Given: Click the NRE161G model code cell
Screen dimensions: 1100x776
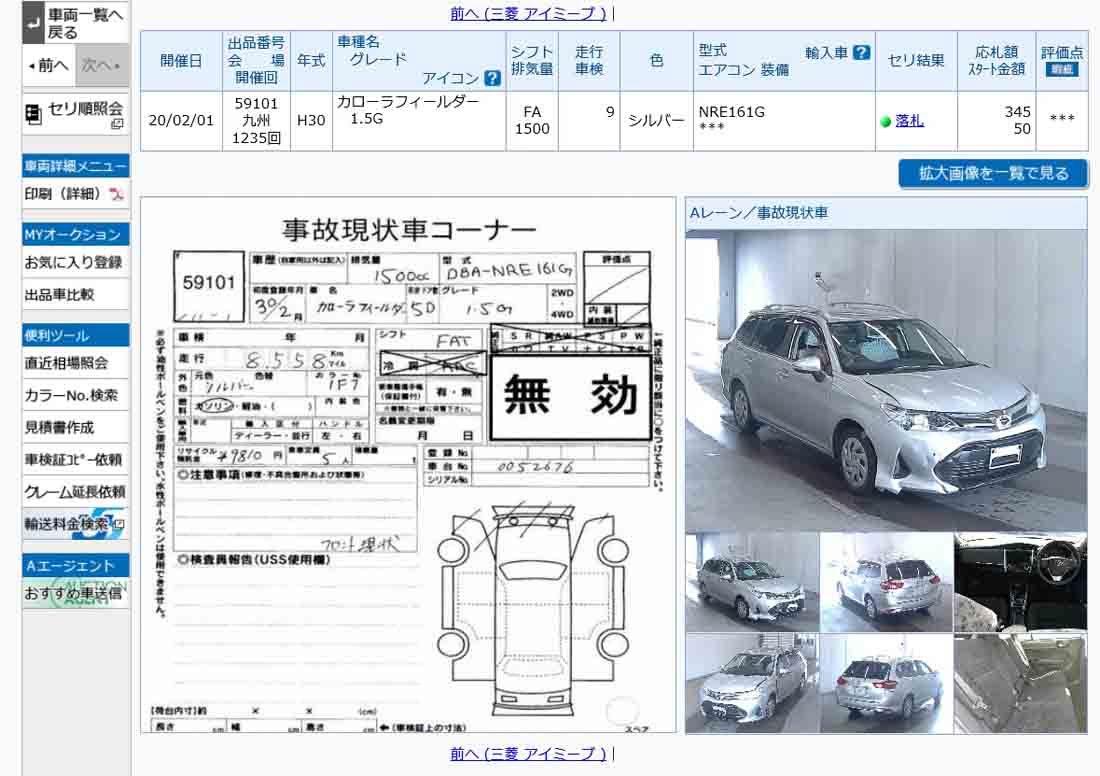Looking at the screenshot, I should point(784,121).
